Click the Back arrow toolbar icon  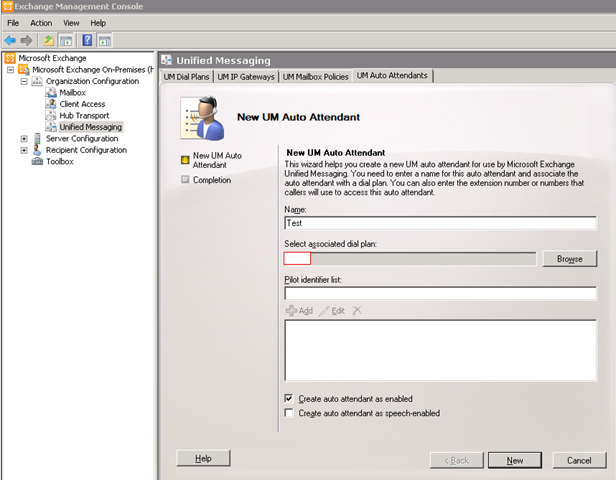pyautogui.click(x=10, y=40)
